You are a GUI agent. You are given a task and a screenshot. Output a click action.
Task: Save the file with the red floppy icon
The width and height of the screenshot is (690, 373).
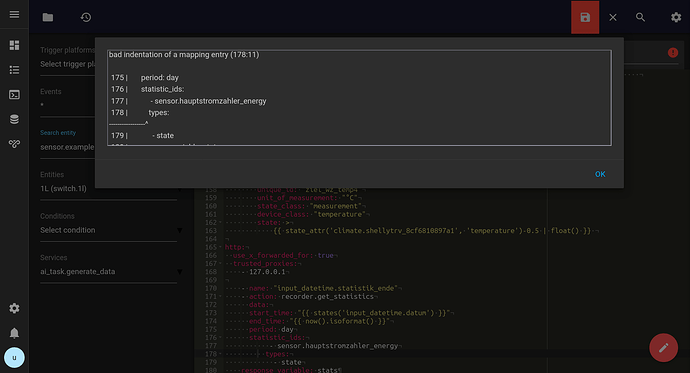[x=585, y=17]
